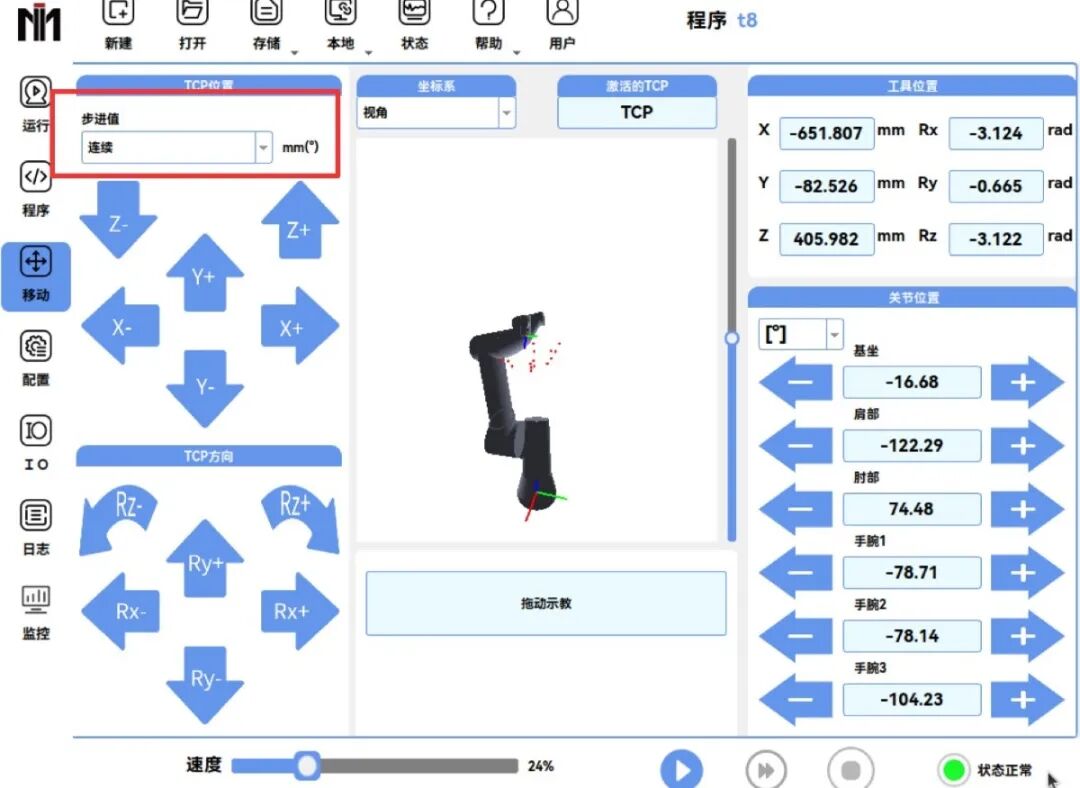Decrease the 肘部 elbow joint angle
This screenshot has width=1080, height=788.
(x=797, y=510)
